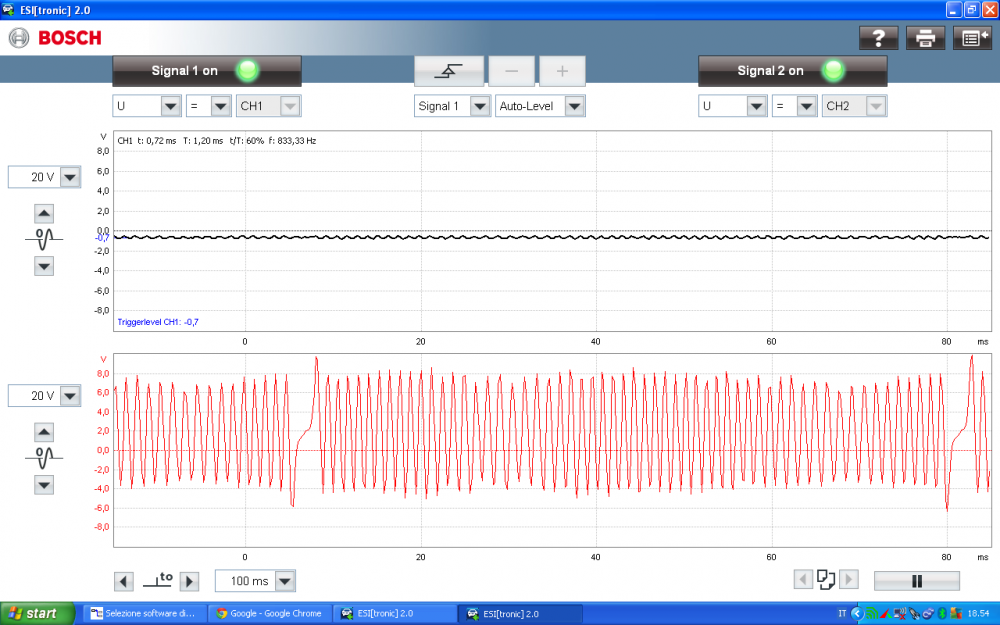1000x625 pixels.
Task: Shift time base left with arrow
Action: click(x=124, y=581)
